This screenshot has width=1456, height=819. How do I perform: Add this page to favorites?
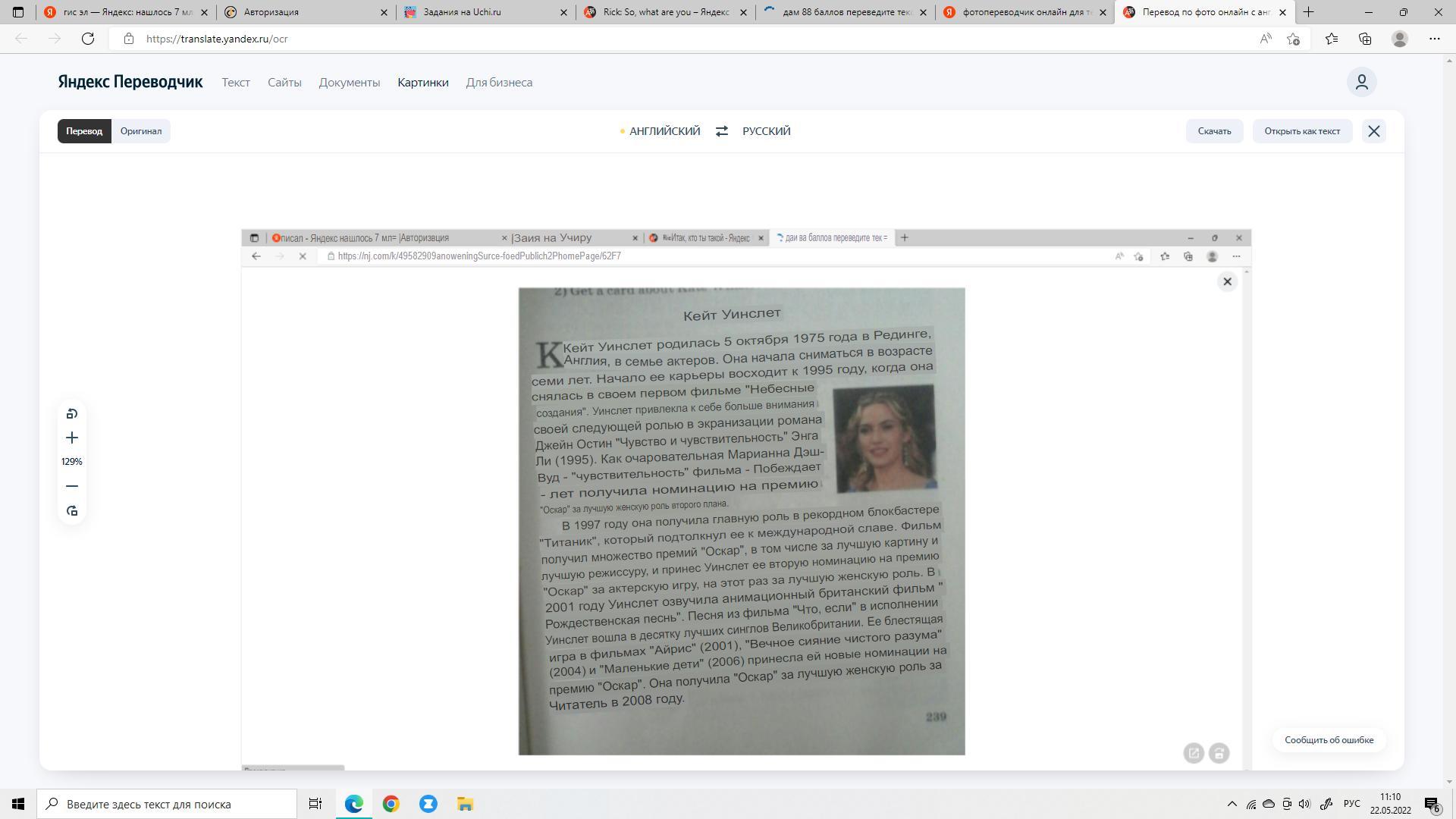click(1294, 39)
